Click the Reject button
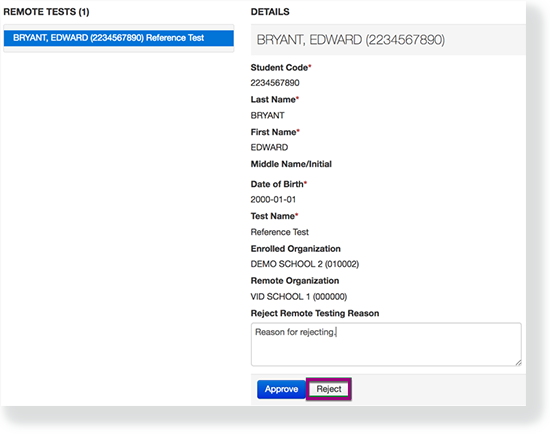The width and height of the screenshot is (550, 434). coord(329,389)
